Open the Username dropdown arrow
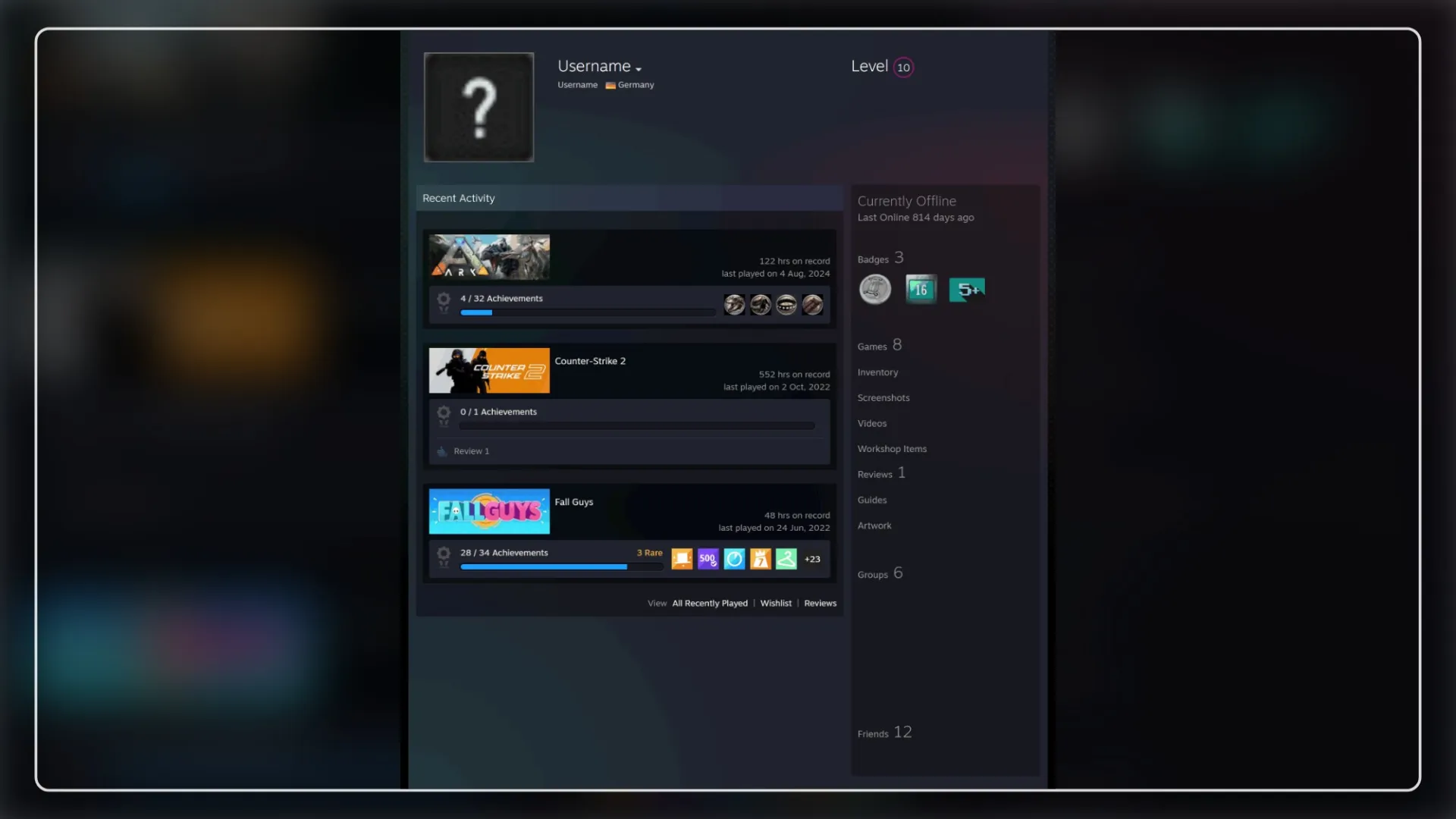The width and height of the screenshot is (1456, 819). (639, 69)
